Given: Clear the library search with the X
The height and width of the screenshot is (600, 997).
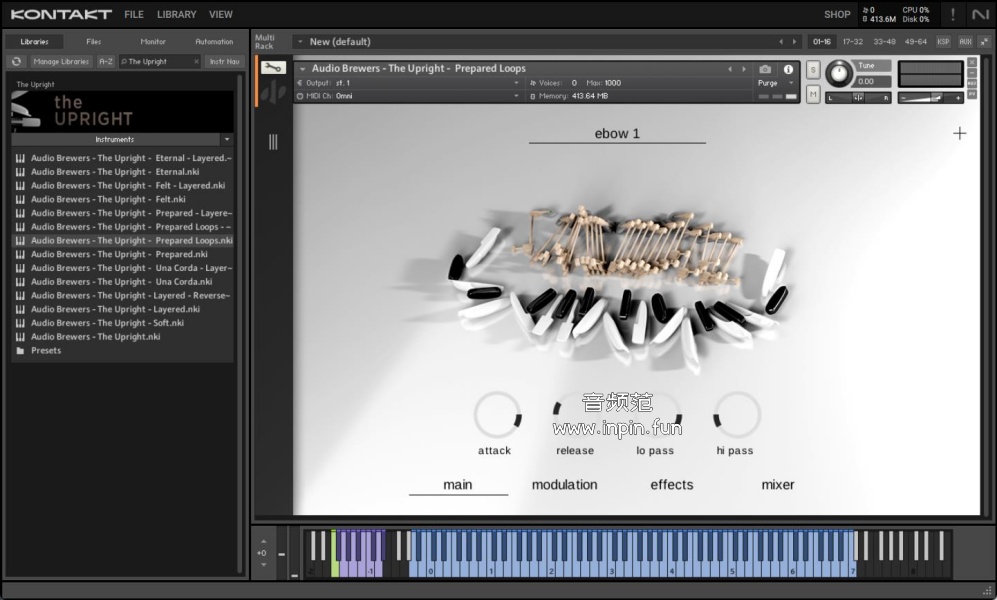Looking at the screenshot, I should pos(194,62).
